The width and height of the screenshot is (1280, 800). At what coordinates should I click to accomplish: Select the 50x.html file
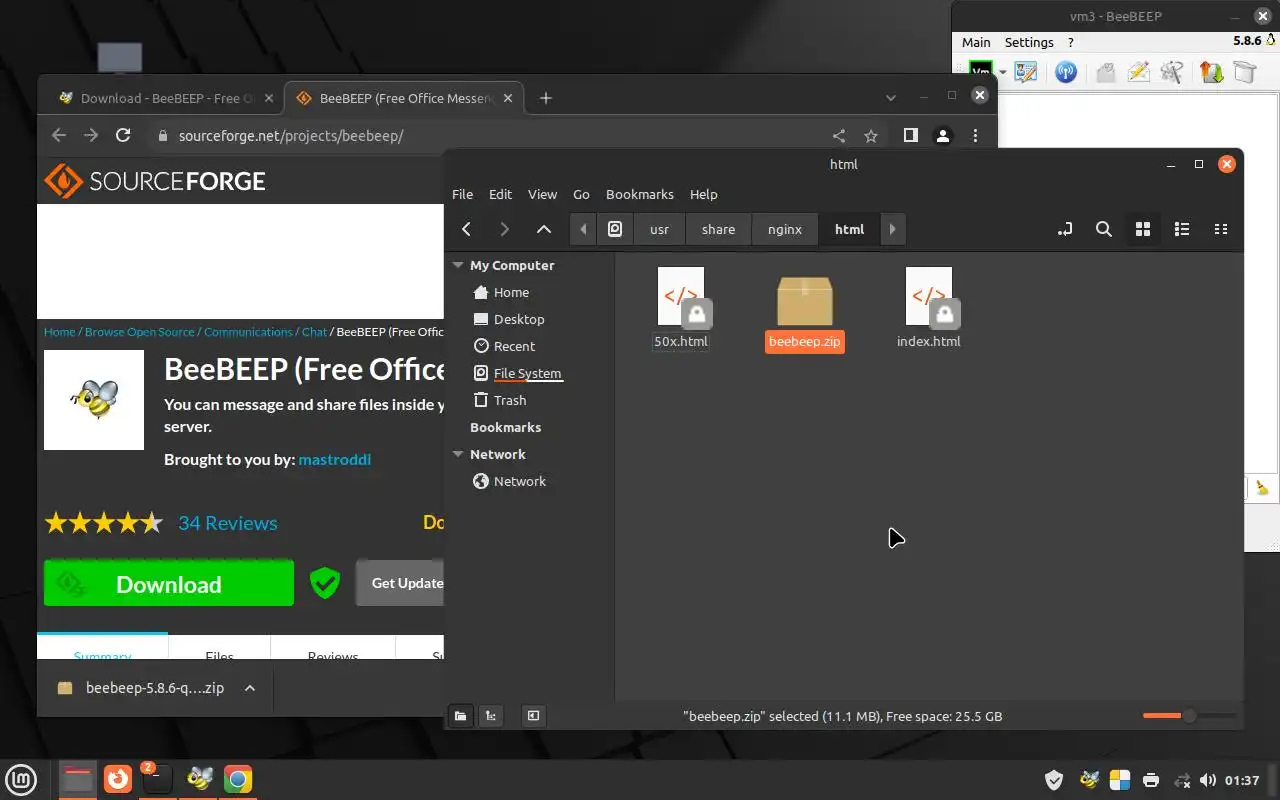coord(680,308)
